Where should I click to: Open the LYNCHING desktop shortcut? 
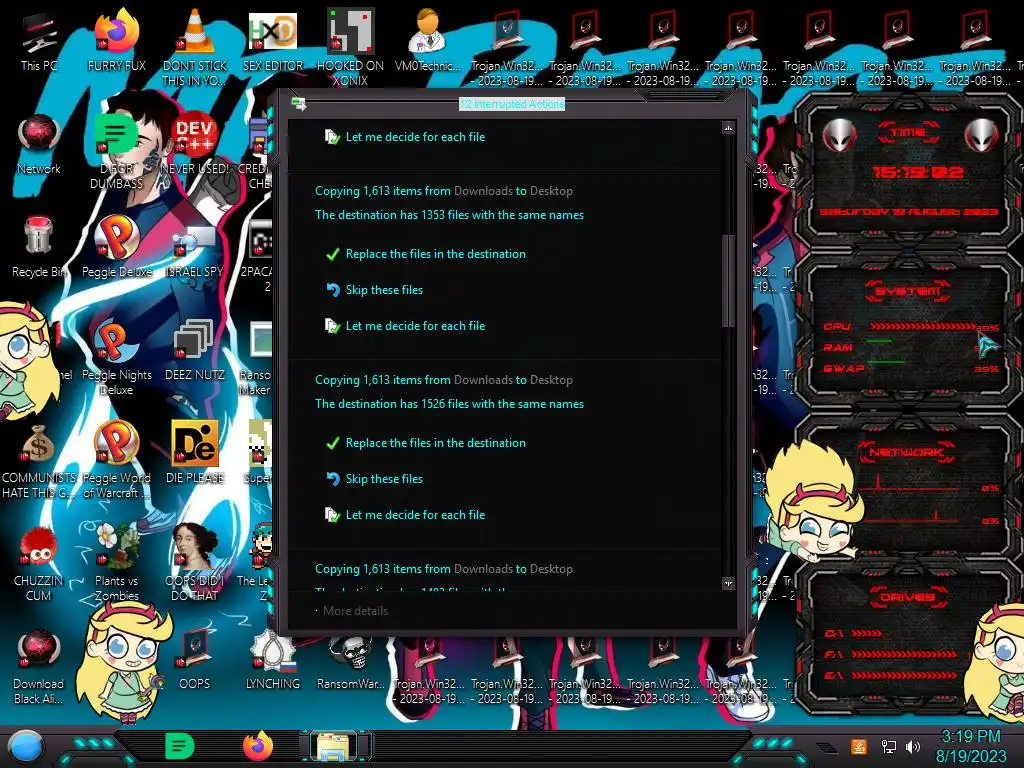pyautogui.click(x=272, y=660)
